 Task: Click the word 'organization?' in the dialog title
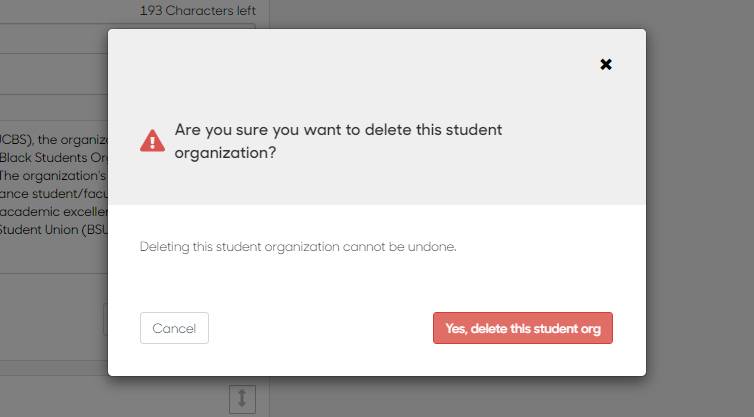tap(225, 154)
